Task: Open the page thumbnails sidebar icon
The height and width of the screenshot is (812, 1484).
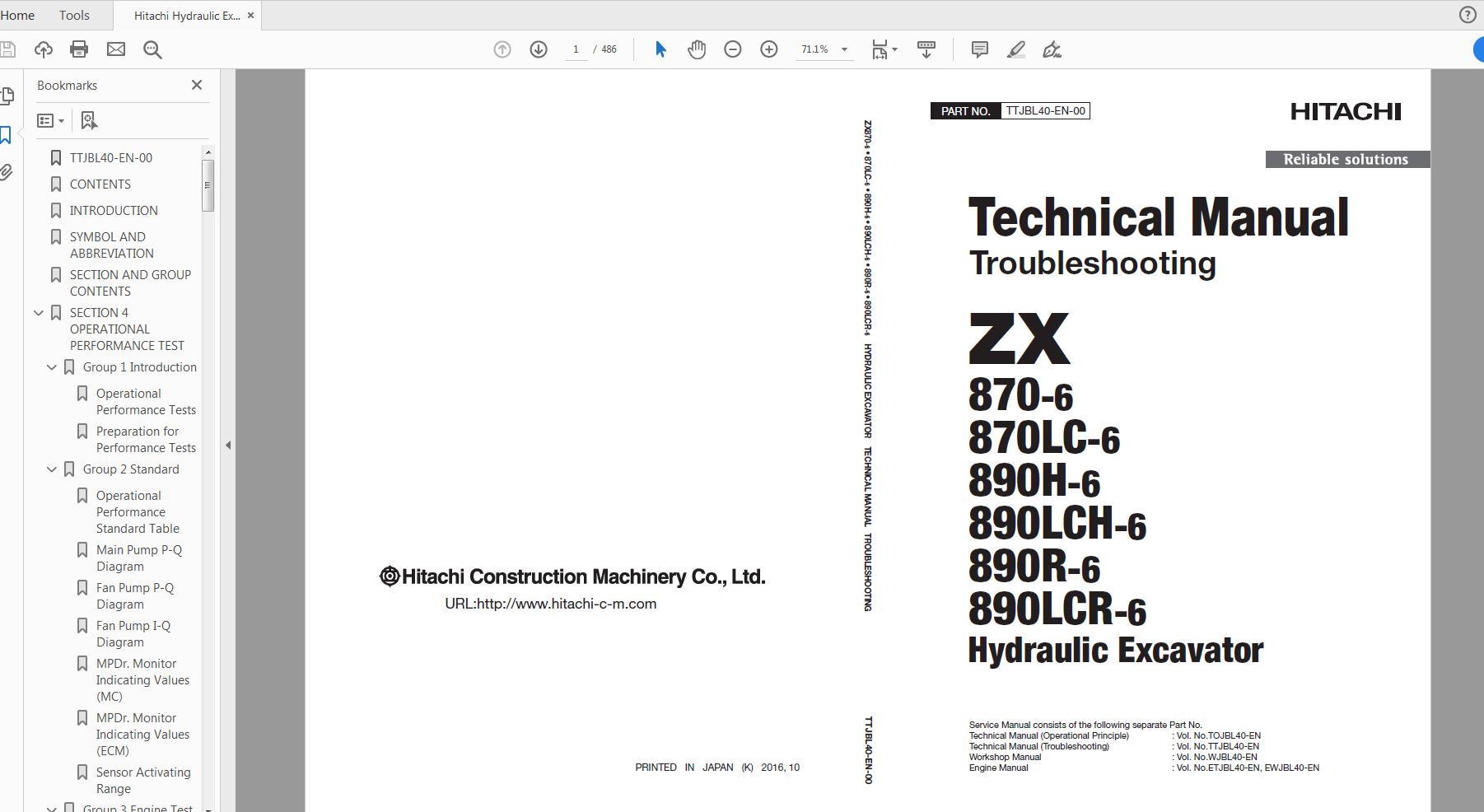Action: [7, 96]
